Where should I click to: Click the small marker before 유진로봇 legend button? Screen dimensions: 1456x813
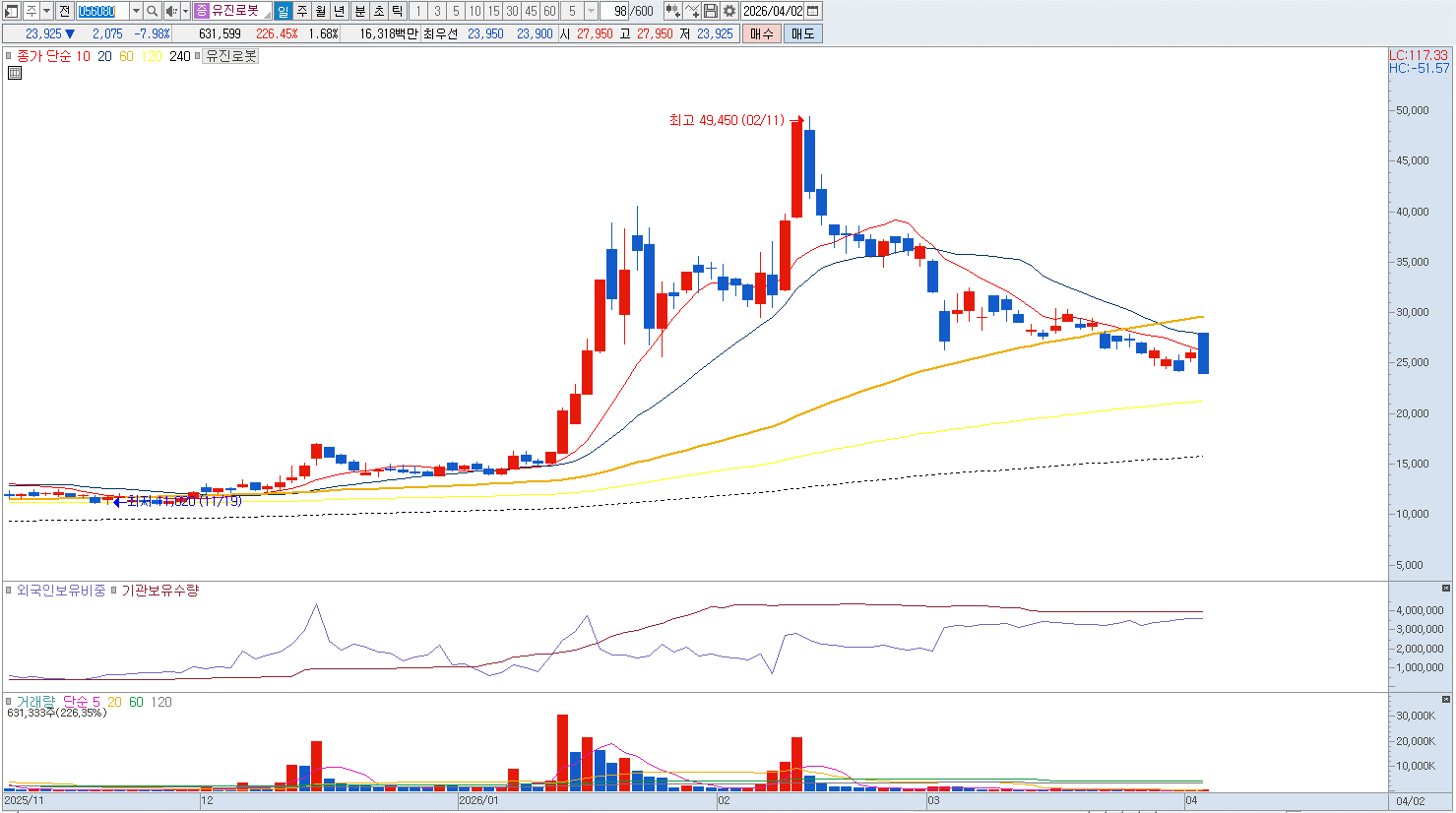point(198,56)
